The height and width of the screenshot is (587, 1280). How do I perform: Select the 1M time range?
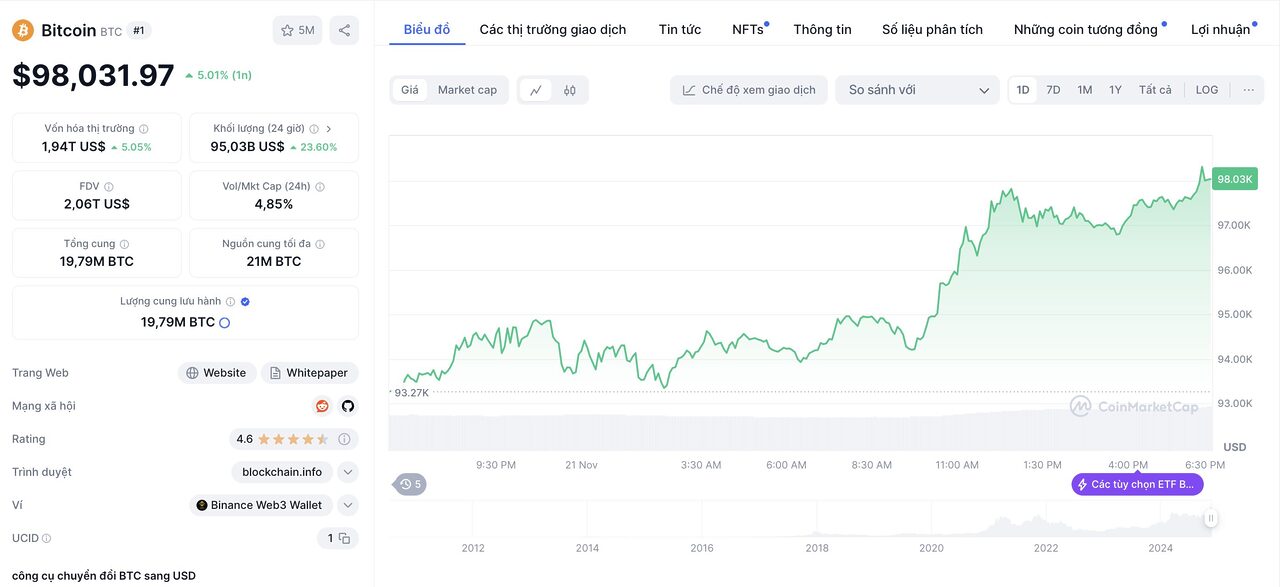[x=1084, y=90]
